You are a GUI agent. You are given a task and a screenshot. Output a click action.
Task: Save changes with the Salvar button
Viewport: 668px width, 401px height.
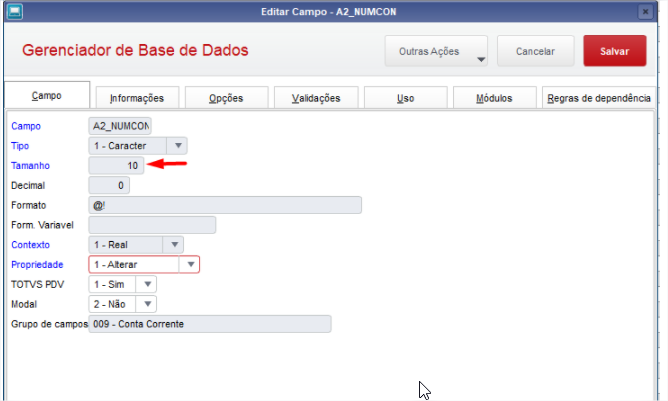click(x=615, y=51)
